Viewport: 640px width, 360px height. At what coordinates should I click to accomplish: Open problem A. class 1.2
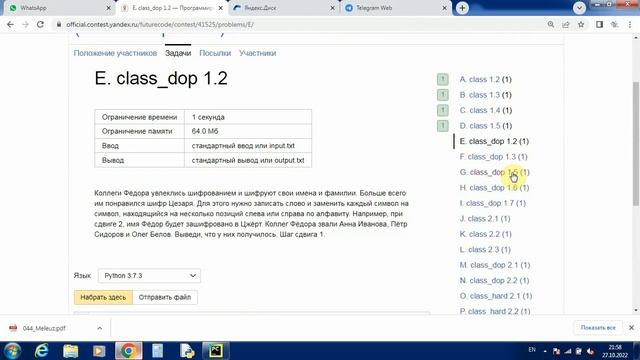(485, 79)
